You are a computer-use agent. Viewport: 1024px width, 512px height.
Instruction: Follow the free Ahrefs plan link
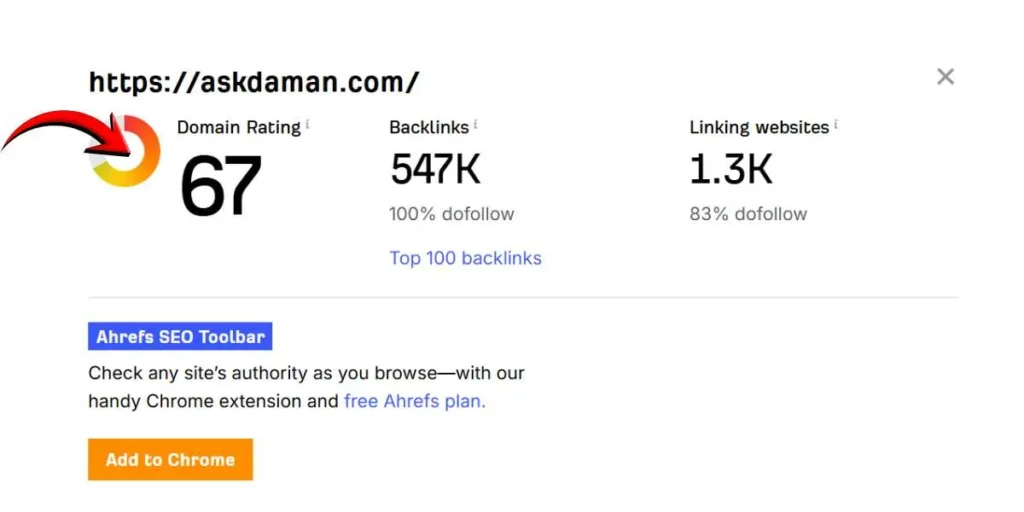click(414, 401)
